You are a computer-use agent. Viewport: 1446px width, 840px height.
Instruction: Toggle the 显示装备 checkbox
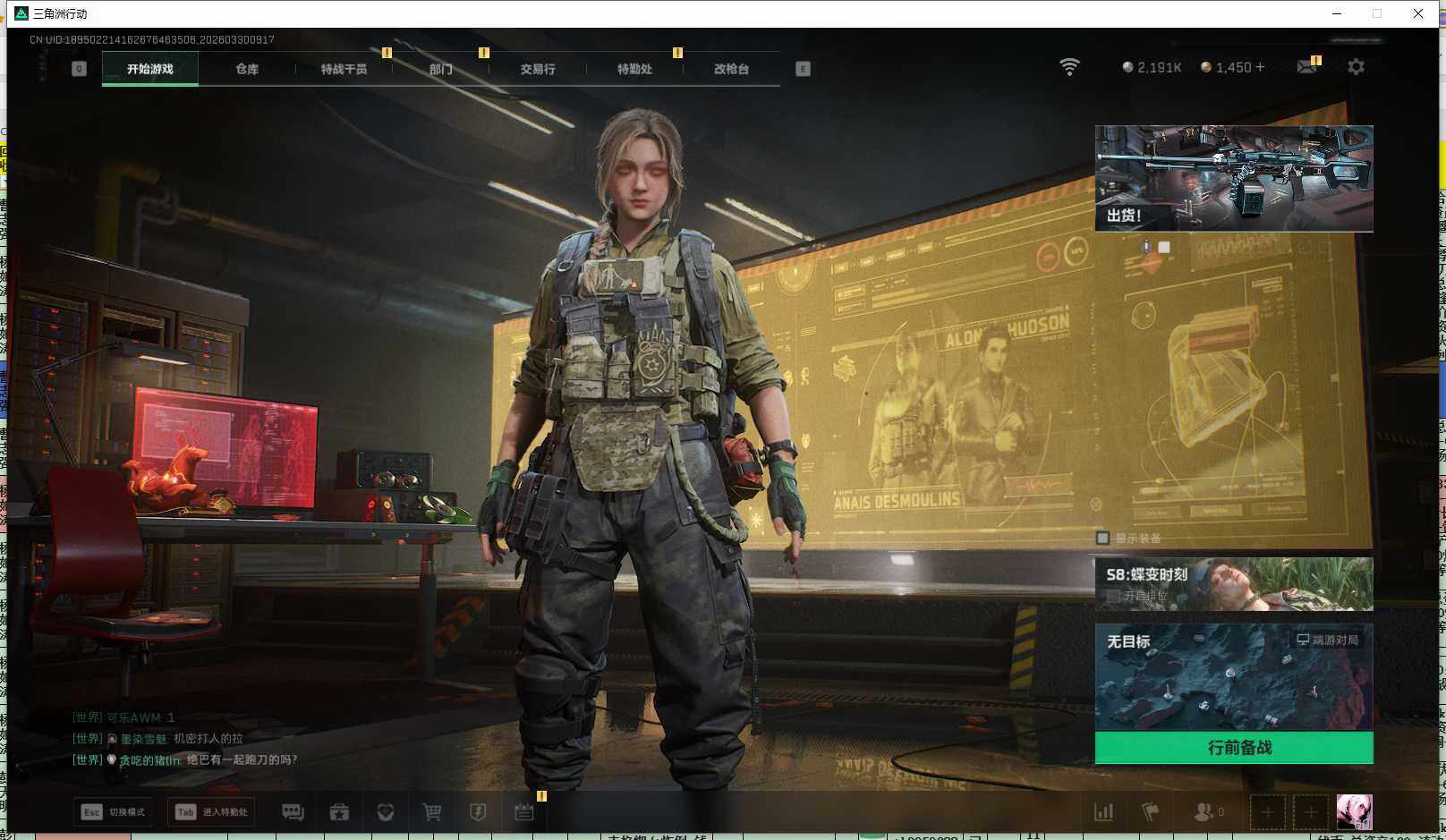[1103, 538]
